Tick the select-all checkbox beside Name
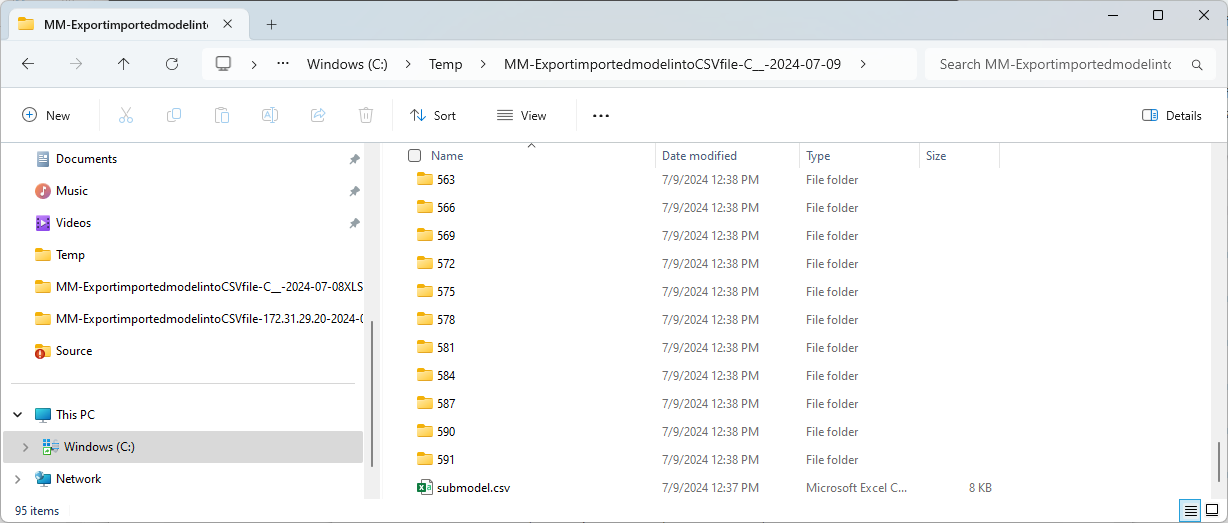 click(x=415, y=156)
